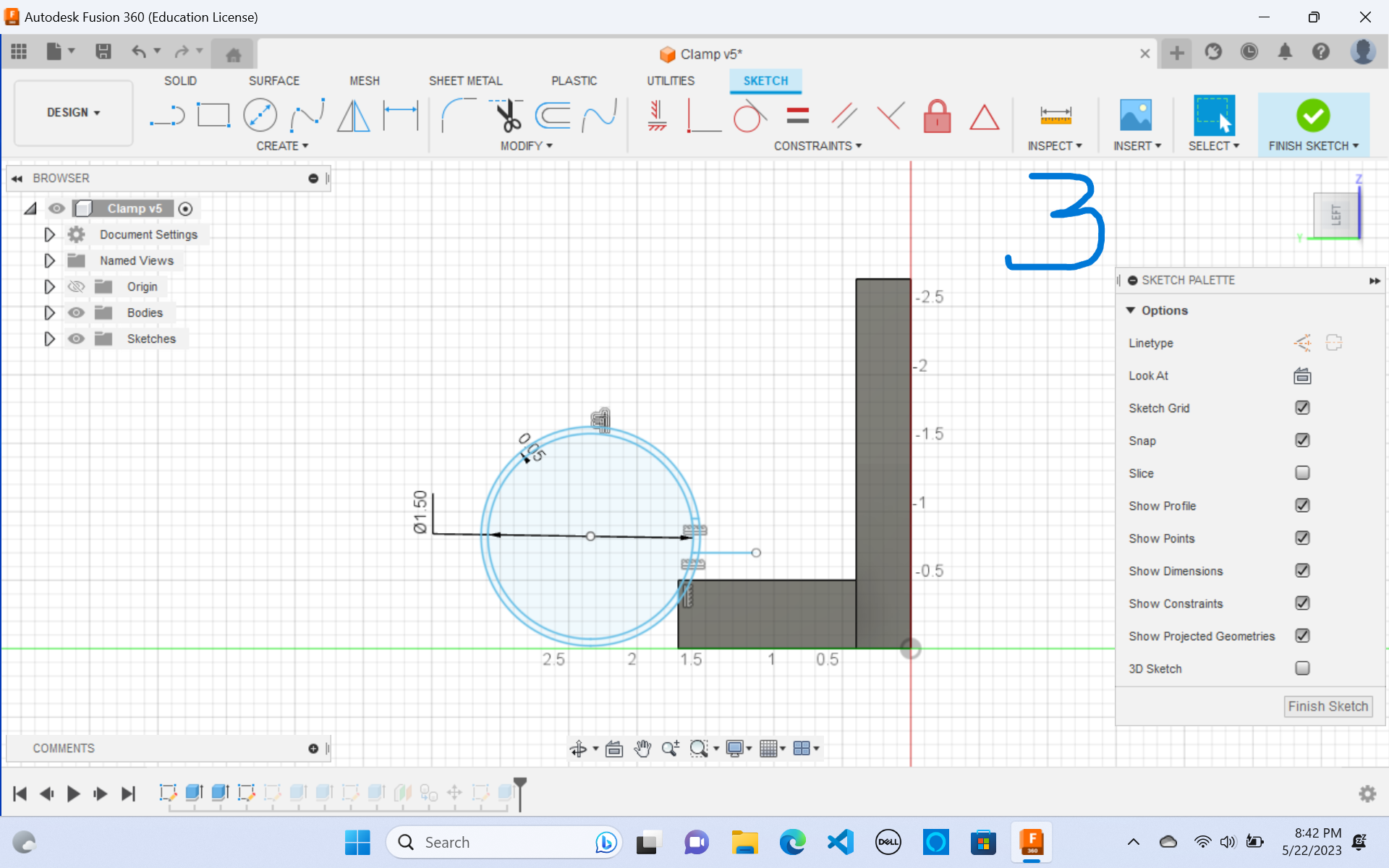
Task: Open the Select dropdown menu
Action: tap(1215, 145)
